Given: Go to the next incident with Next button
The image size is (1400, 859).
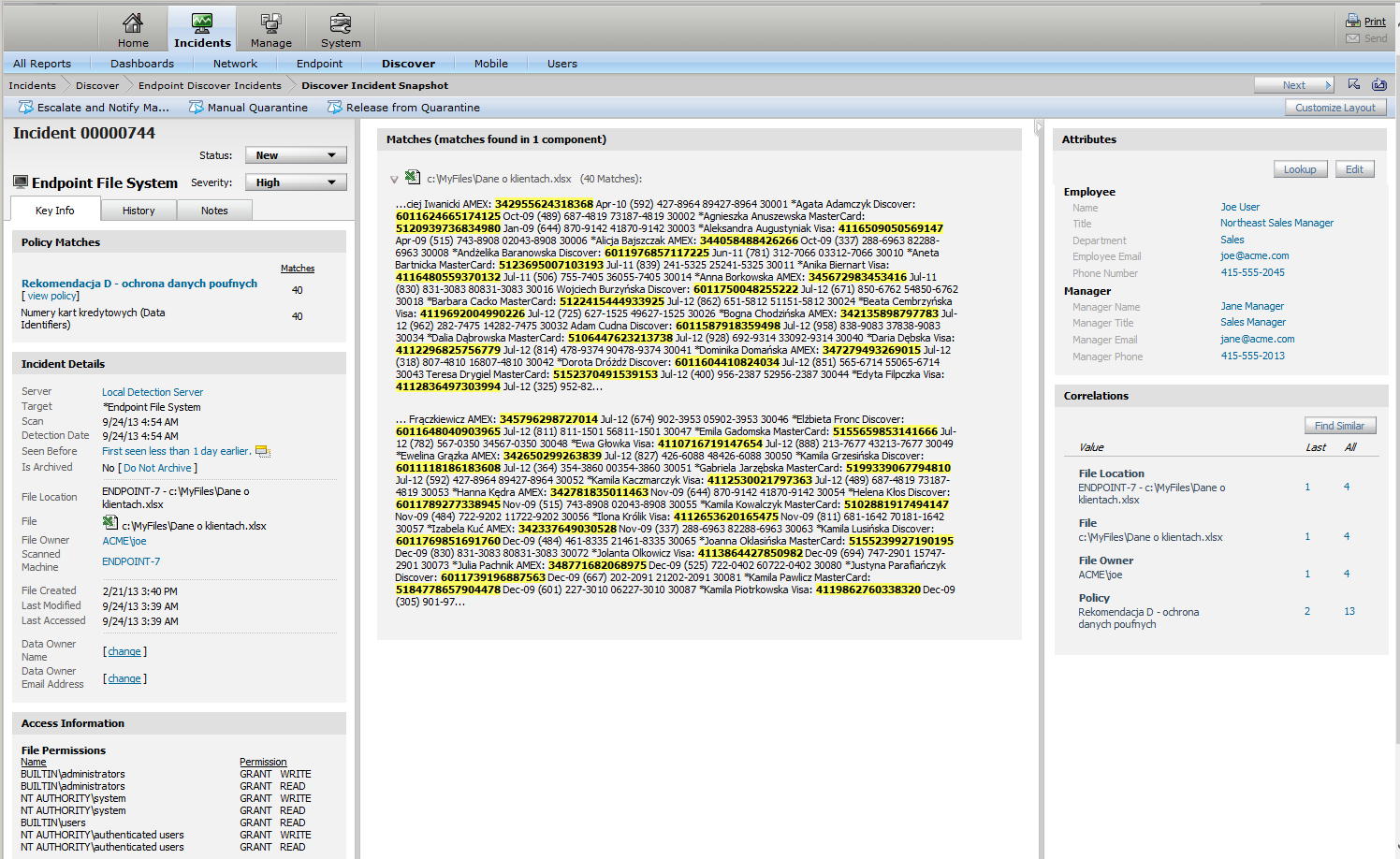Looking at the screenshot, I should tap(1294, 85).
